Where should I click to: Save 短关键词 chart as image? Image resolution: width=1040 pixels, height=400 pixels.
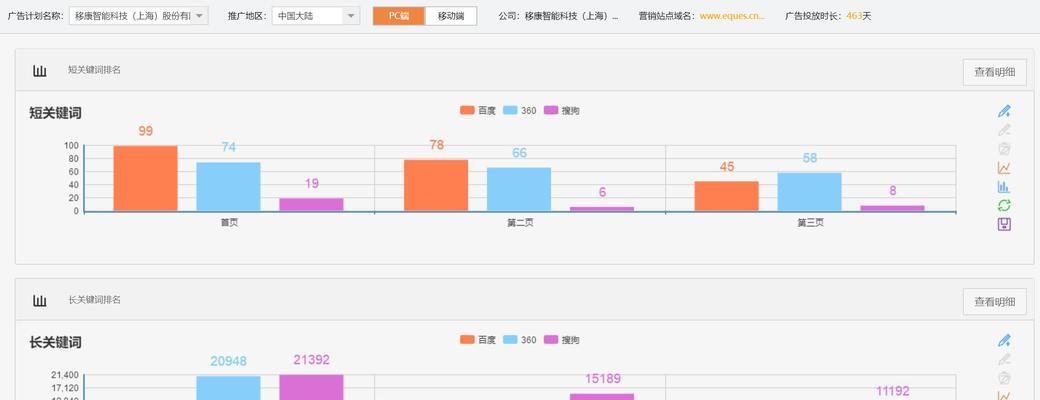point(1004,224)
